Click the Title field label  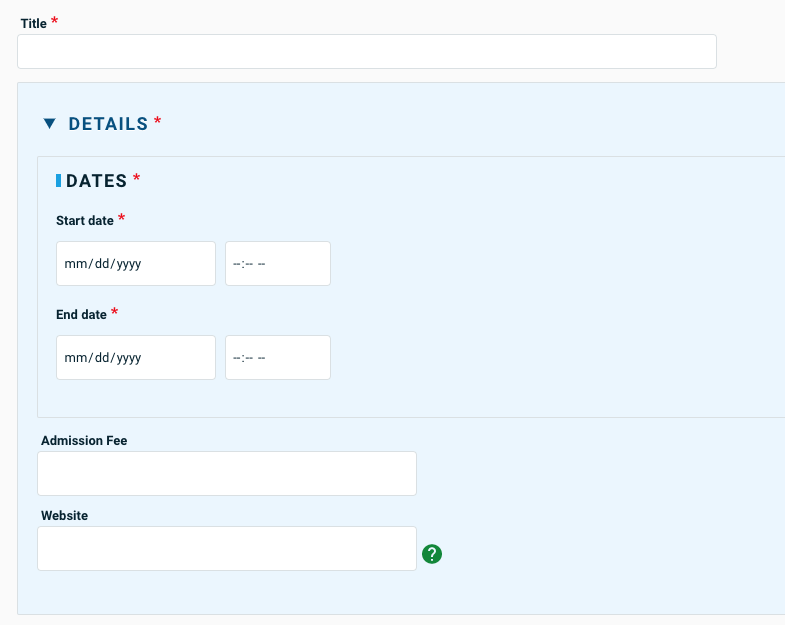coord(34,24)
